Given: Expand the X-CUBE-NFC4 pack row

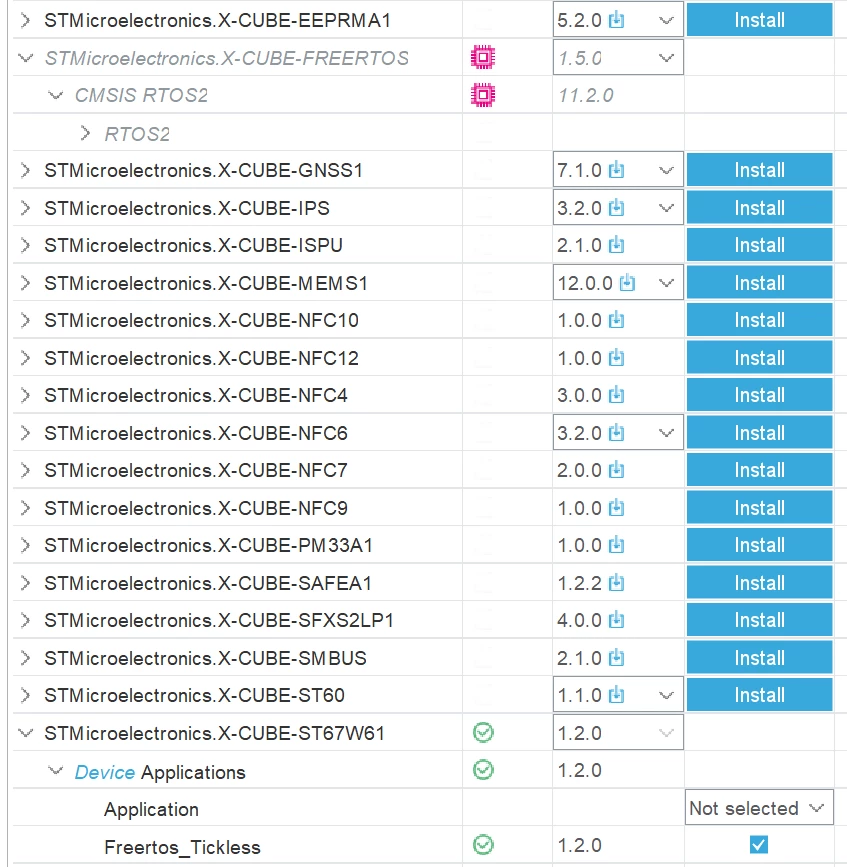Looking at the screenshot, I should pyautogui.click(x=25, y=395).
